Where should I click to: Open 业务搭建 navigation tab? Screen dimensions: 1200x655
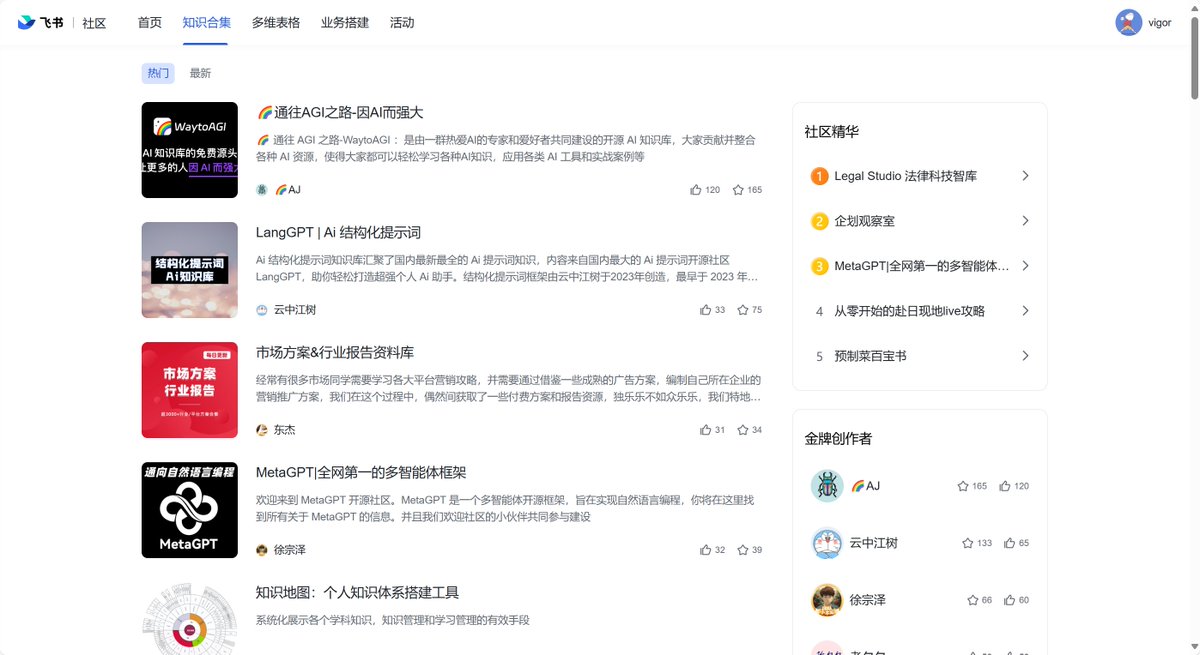pyautogui.click(x=345, y=22)
